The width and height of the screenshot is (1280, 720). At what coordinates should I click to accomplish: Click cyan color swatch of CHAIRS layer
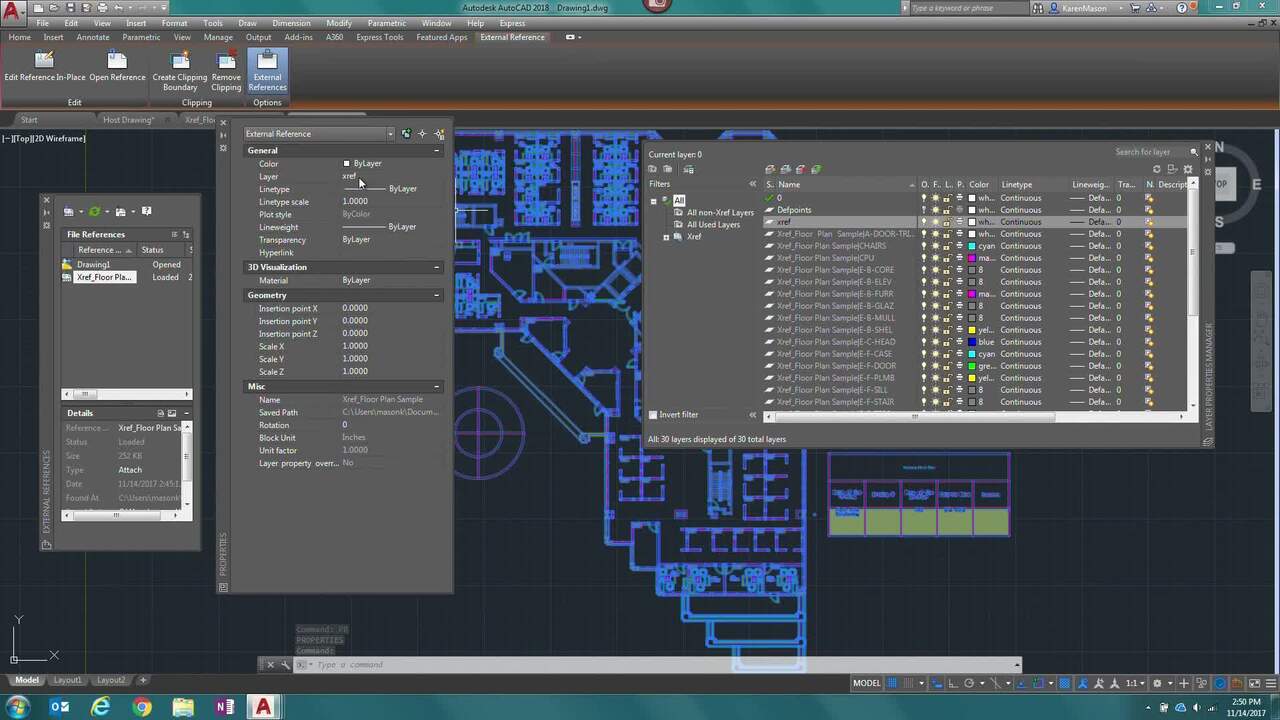tap(972, 246)
